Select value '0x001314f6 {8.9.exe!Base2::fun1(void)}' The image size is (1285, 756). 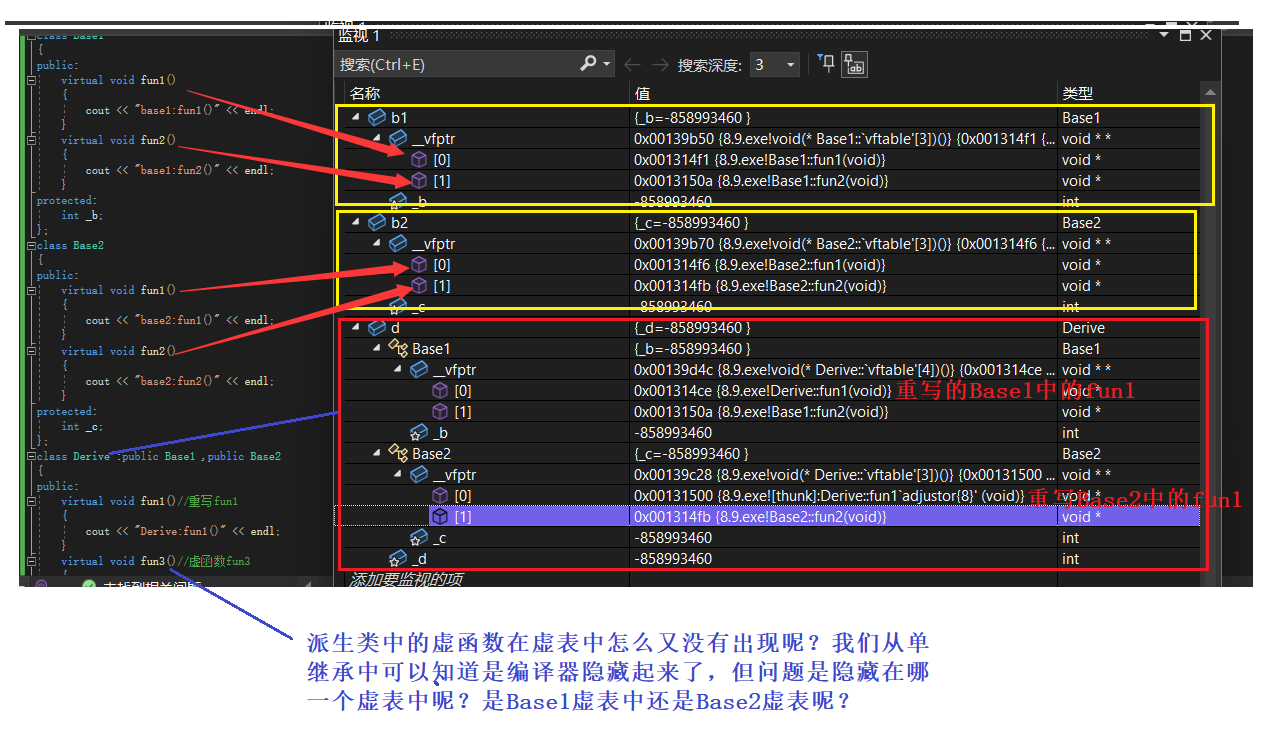(760, 265)
